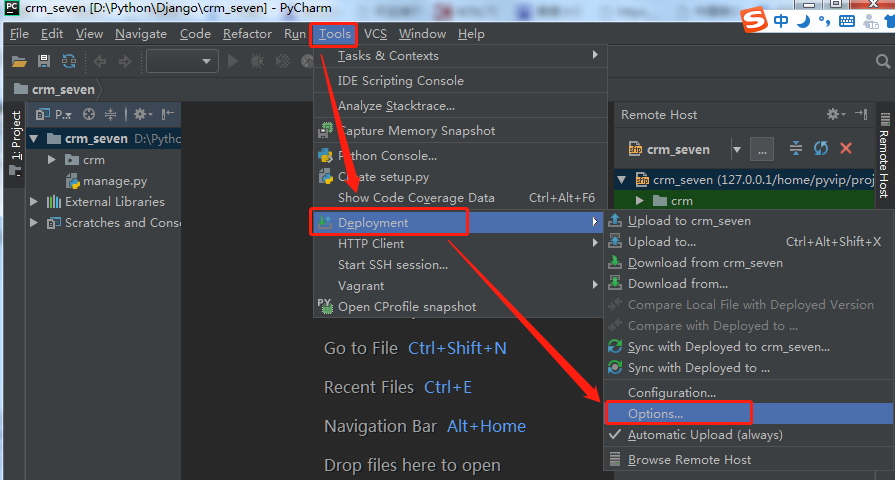Click the Back navigation arrow
Image resolution: width=895 pixels, height=480 pixels.
click(100, 61)
